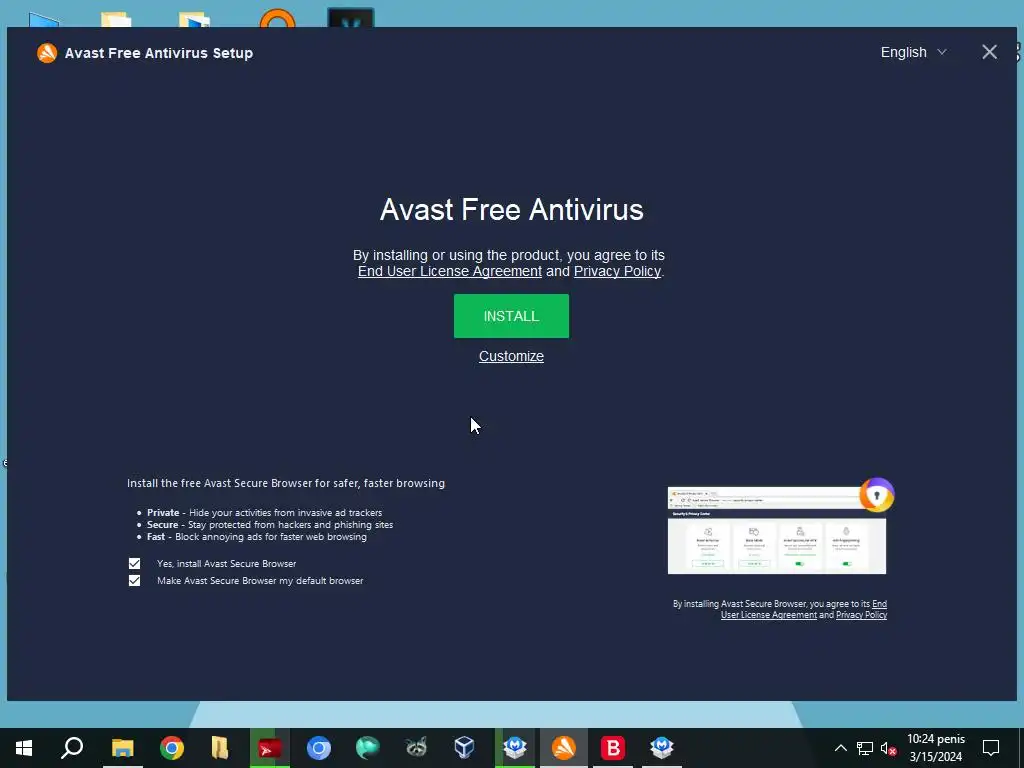Click the Avast Secure Browser preview thumbnail

(776, 530)
